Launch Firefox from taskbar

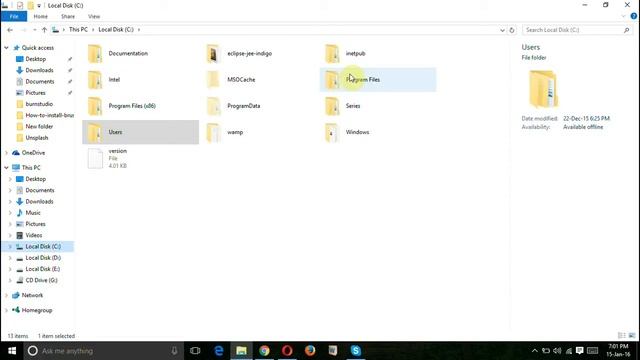tap(310, 351)
